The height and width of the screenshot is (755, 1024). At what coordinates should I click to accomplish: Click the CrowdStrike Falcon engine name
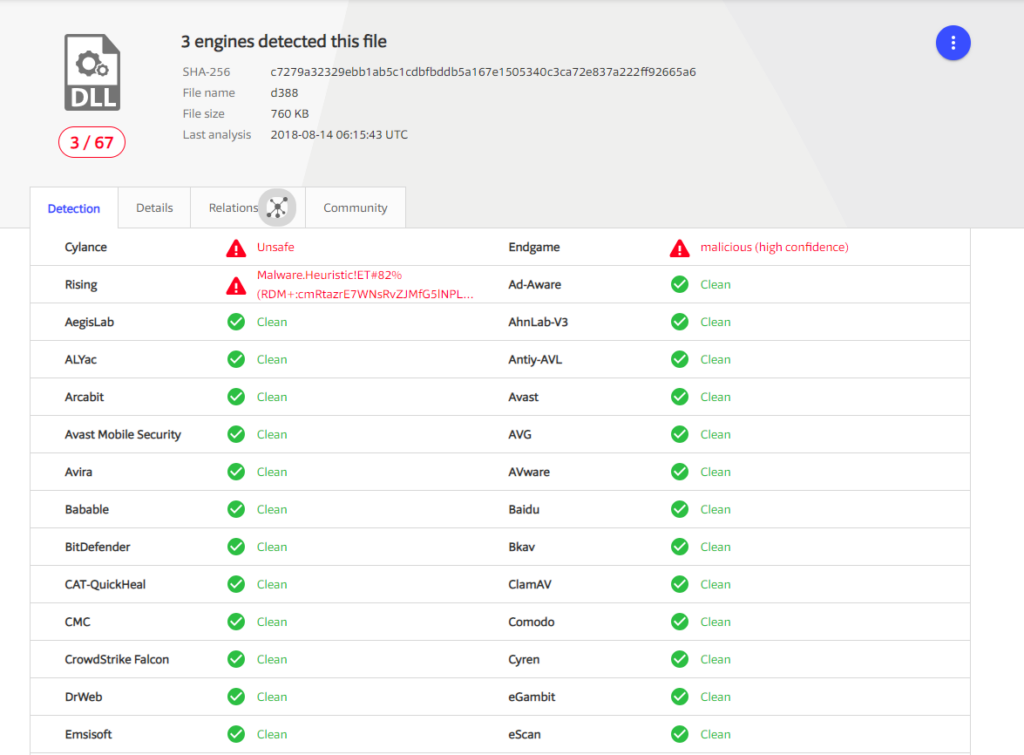117,660
